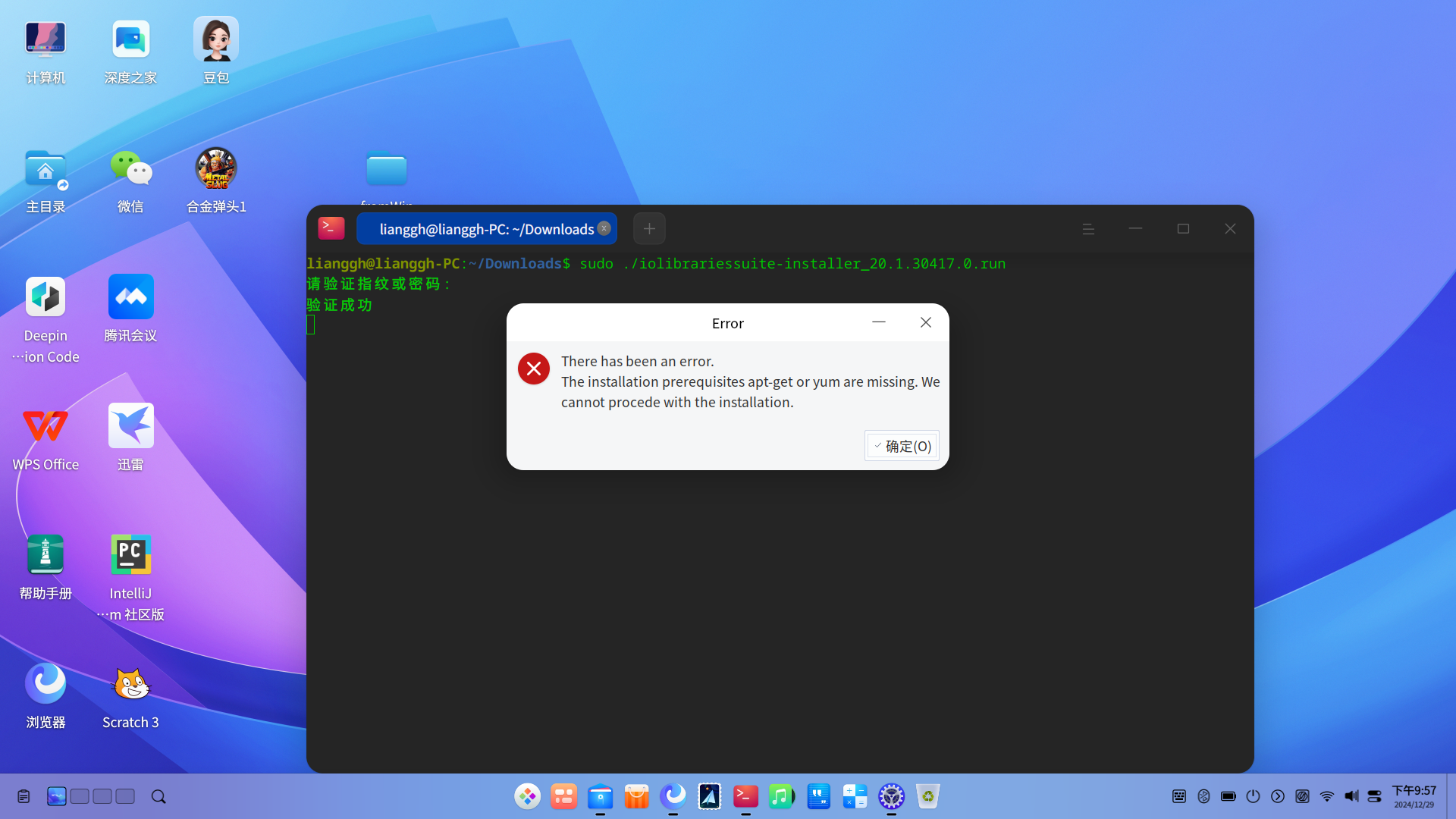Open the trash bin in the dock
Viewport: 1456px width, 819px height.
tap(927, 796)
